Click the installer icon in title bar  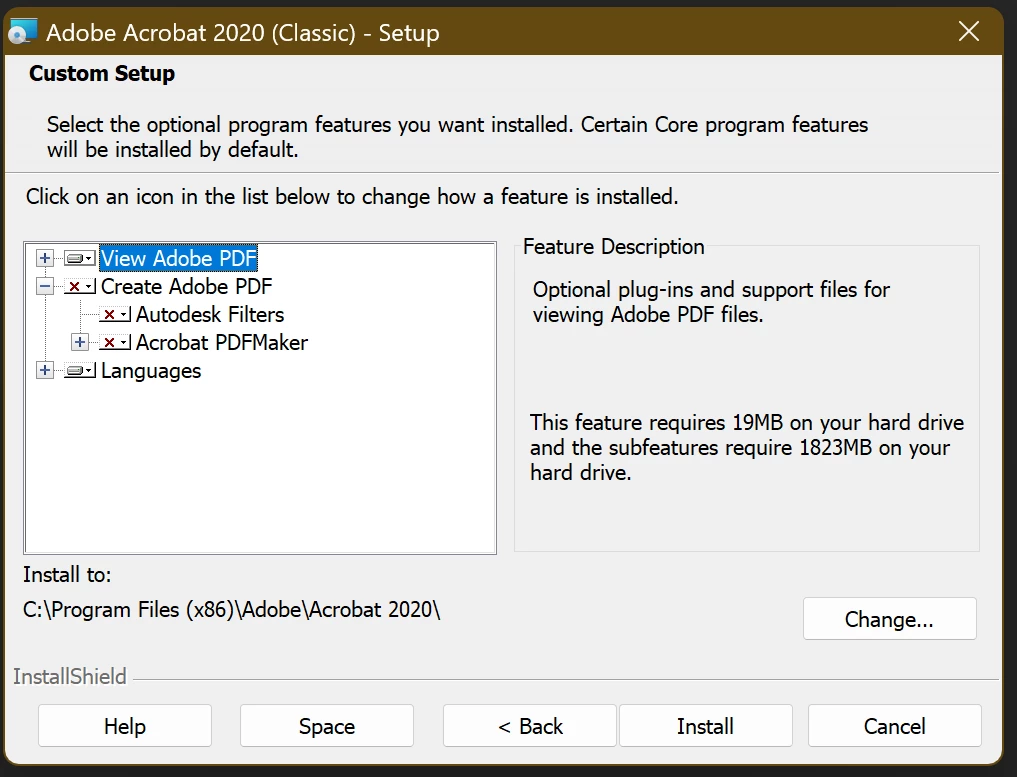coord(23,31)
